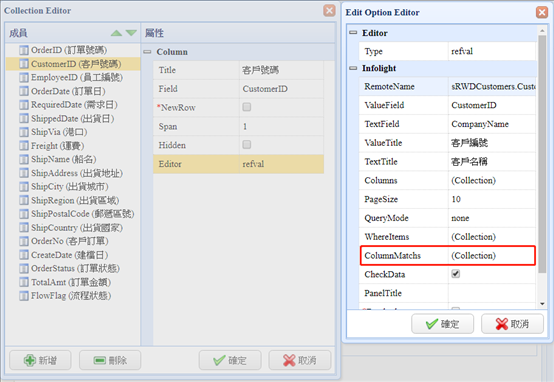Image resolution: width=554 pixels, height=382 pixels.
Task: Select ShipCountry member row text
Action: coord(77,228)
